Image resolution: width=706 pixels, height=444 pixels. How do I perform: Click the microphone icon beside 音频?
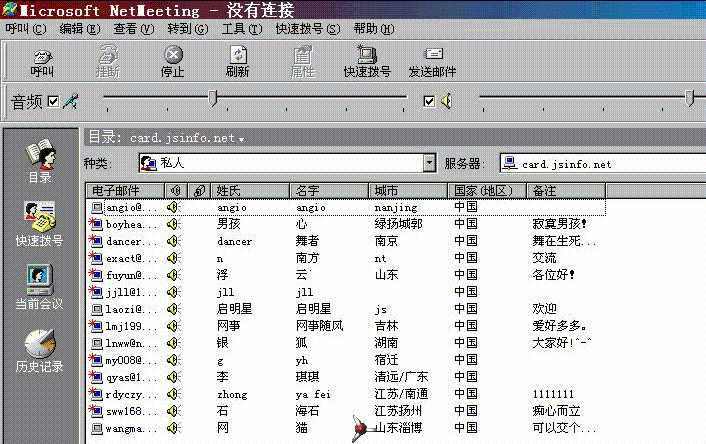pos(70,101)
